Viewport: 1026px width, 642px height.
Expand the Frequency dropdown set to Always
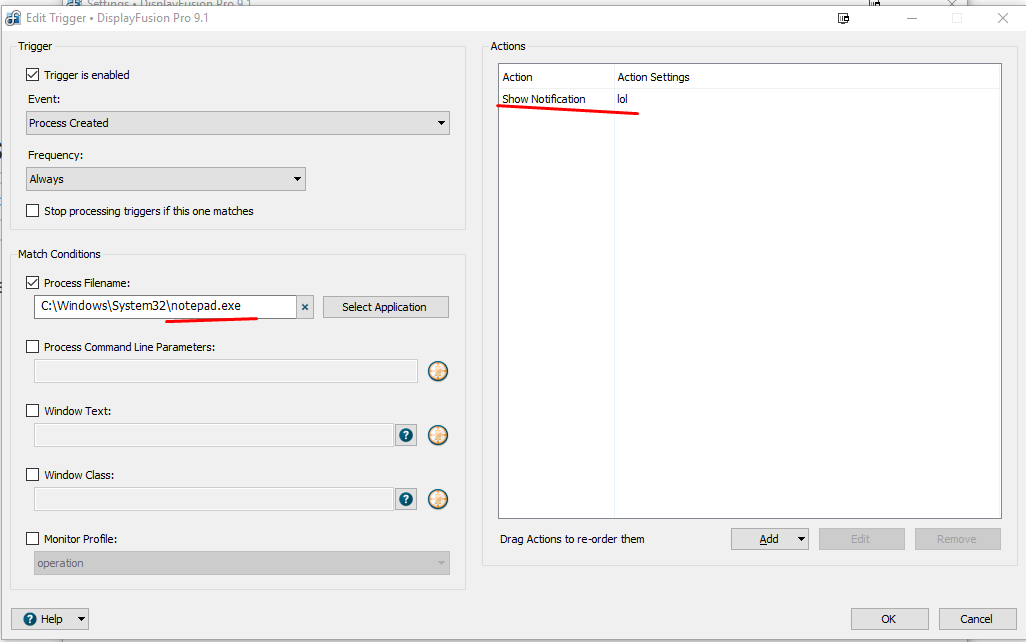[x=166, y=179]
